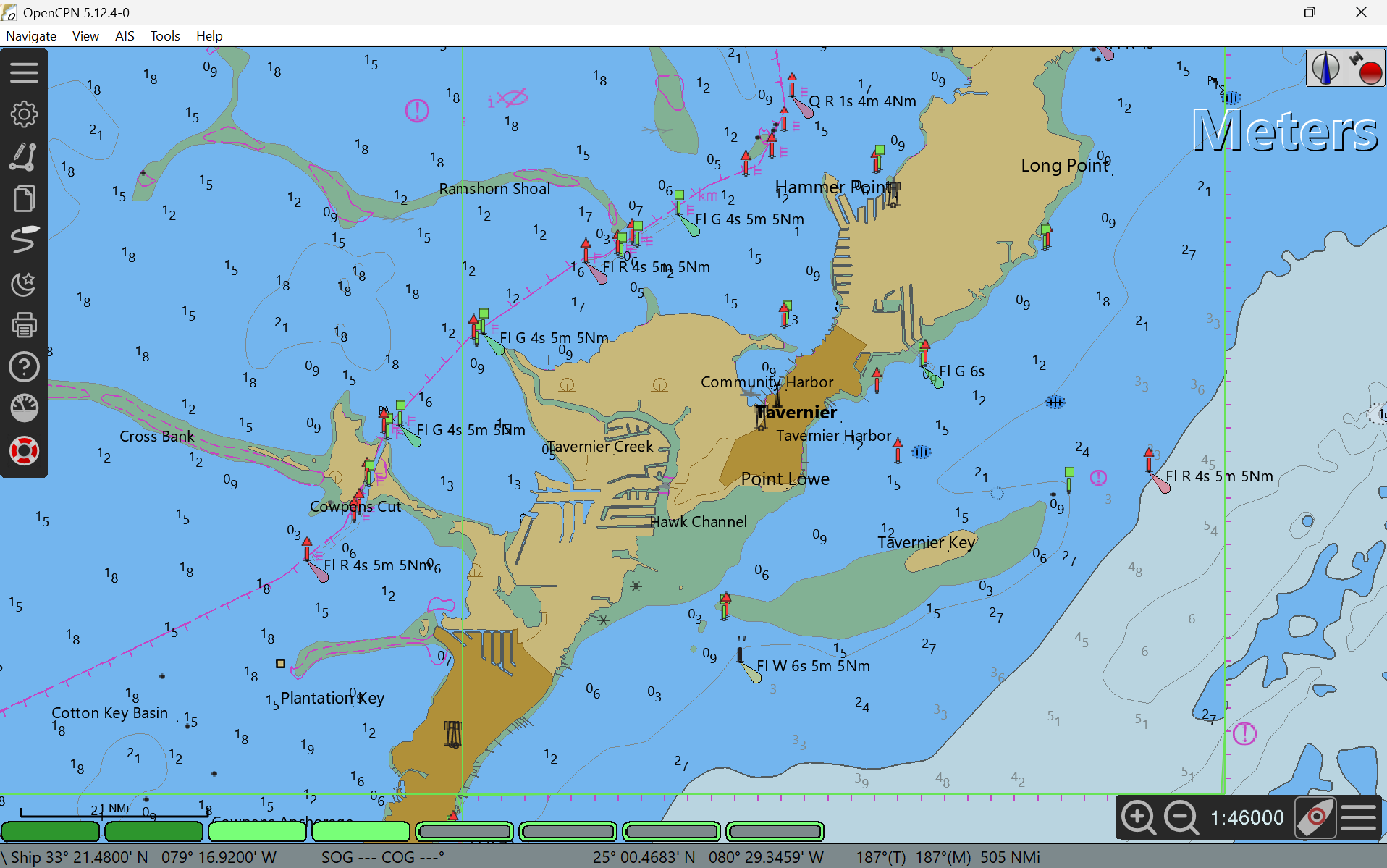1387x868 pixels.
Task: Open the Navigate menu
Action: (31, 35)
